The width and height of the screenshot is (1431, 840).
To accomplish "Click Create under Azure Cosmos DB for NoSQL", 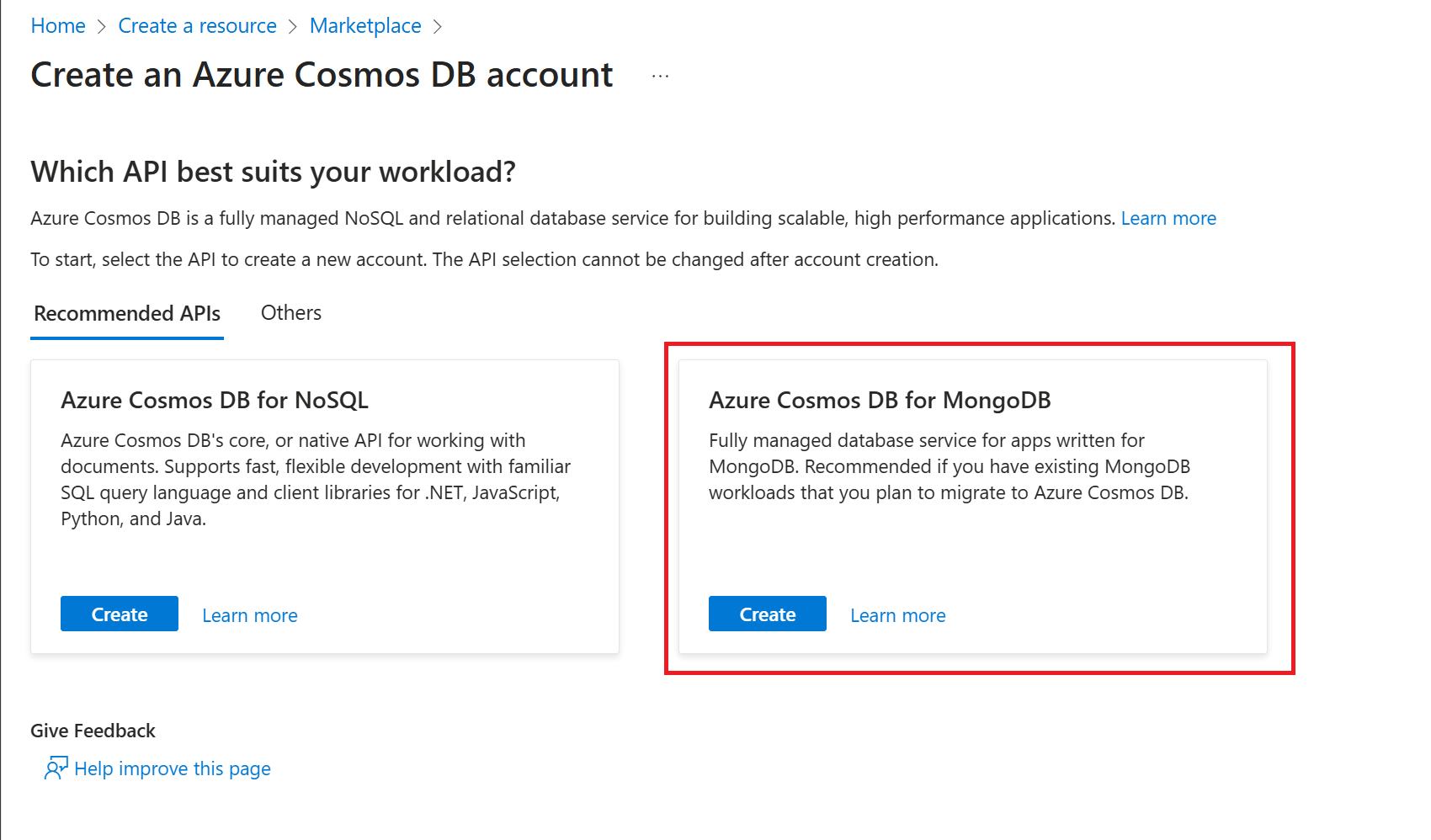I will point(119,614).
